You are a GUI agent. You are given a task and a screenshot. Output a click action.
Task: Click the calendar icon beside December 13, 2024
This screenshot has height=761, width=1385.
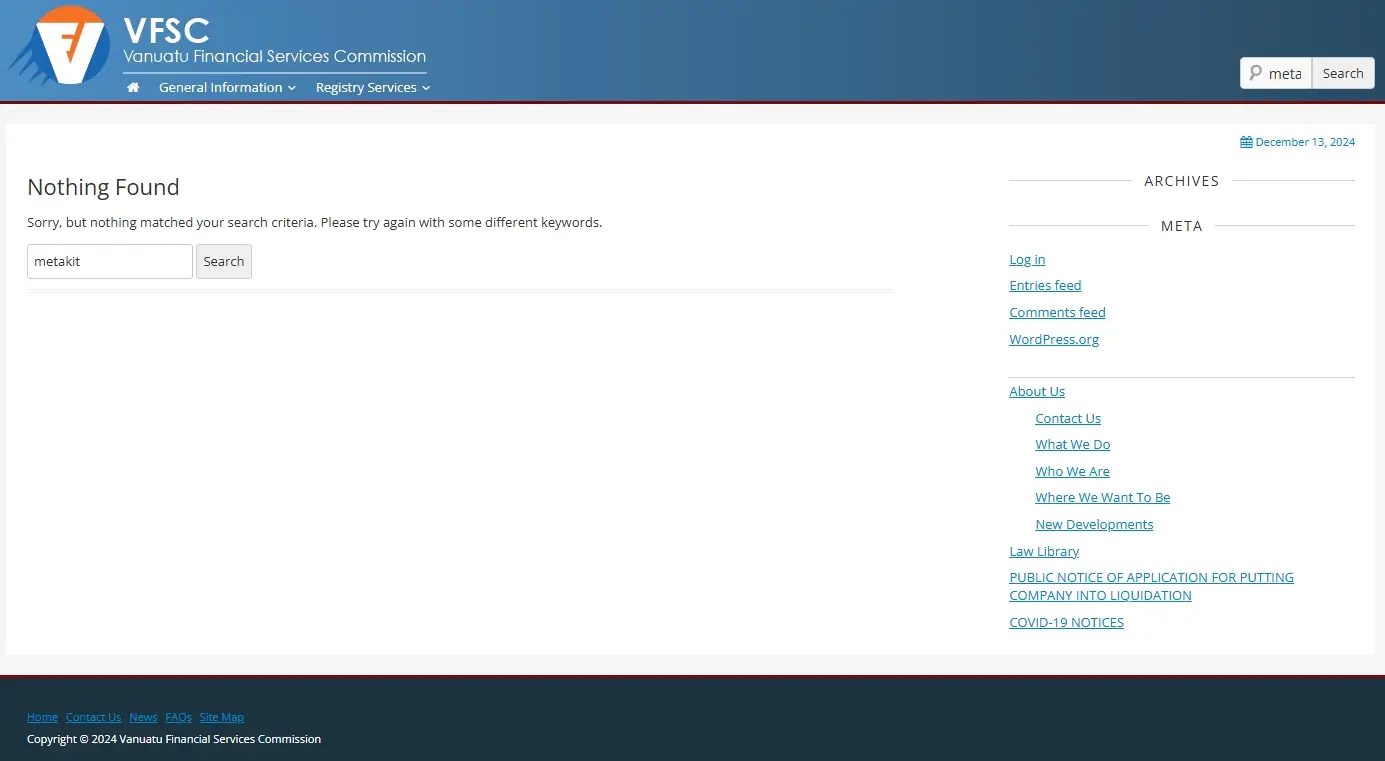pyautogui.click(x=1245, y=141)
